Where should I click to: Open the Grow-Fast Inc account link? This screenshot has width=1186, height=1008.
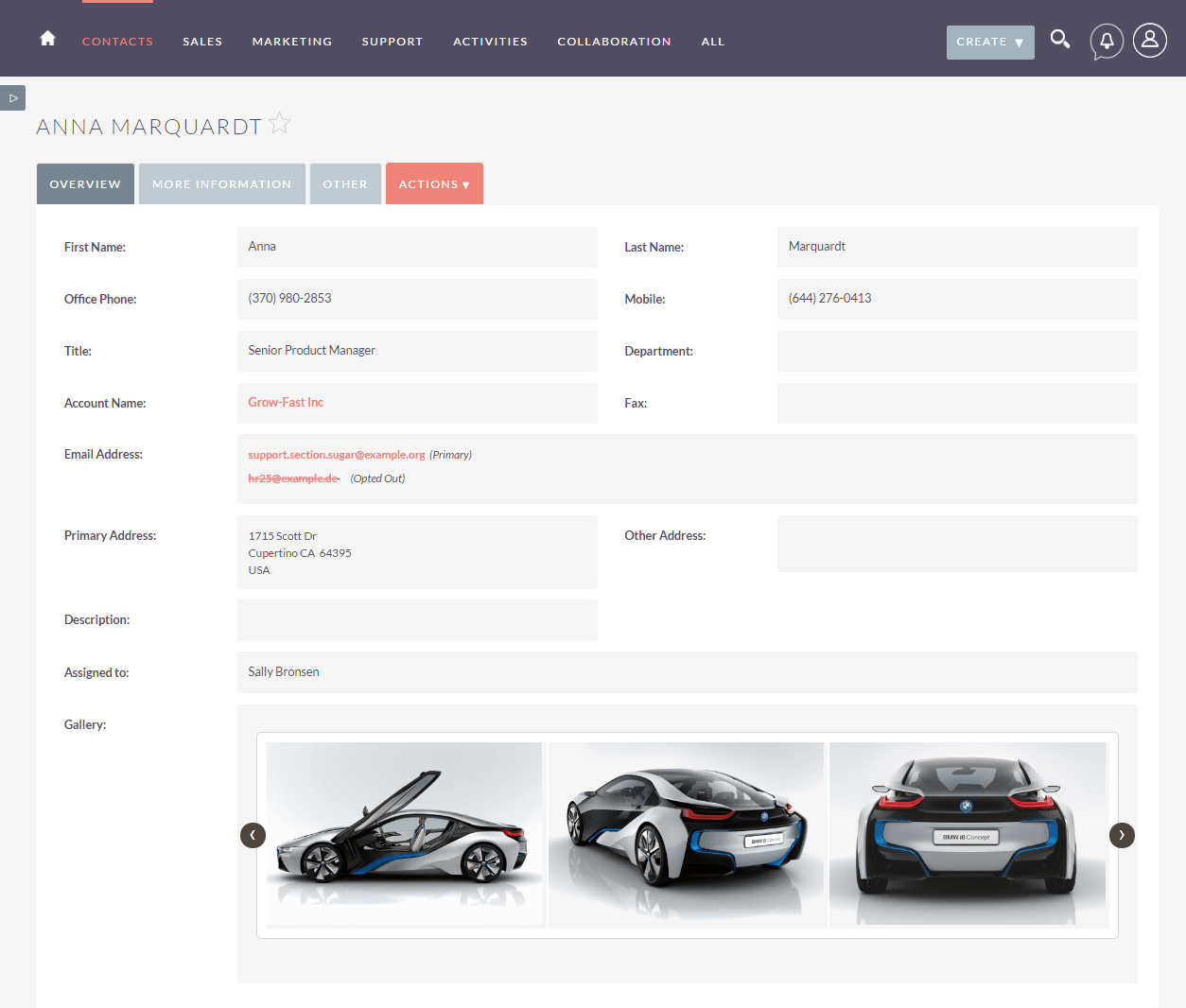pos(286,403)
